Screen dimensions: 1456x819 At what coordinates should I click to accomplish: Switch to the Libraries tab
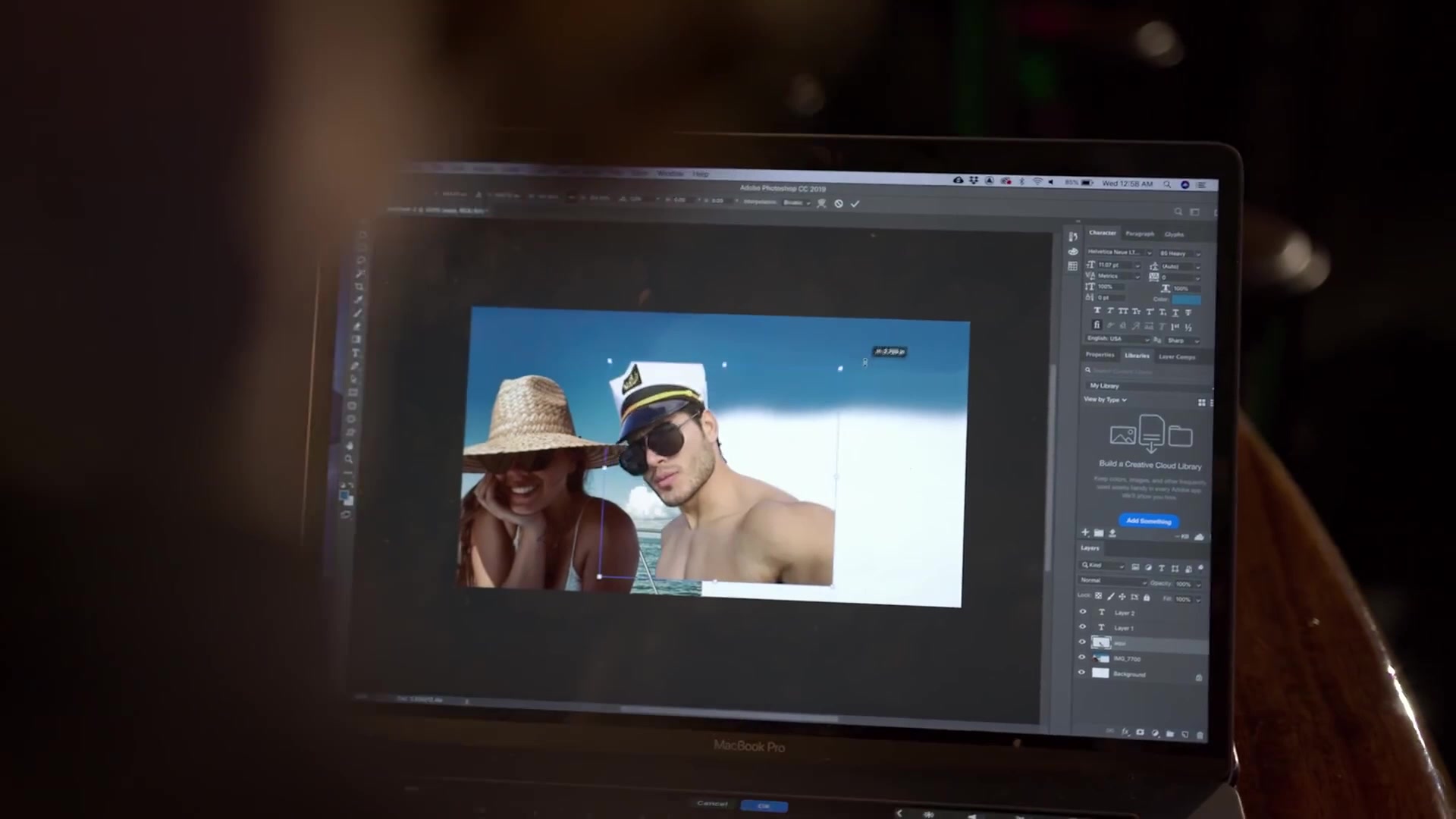[1137, 356]
